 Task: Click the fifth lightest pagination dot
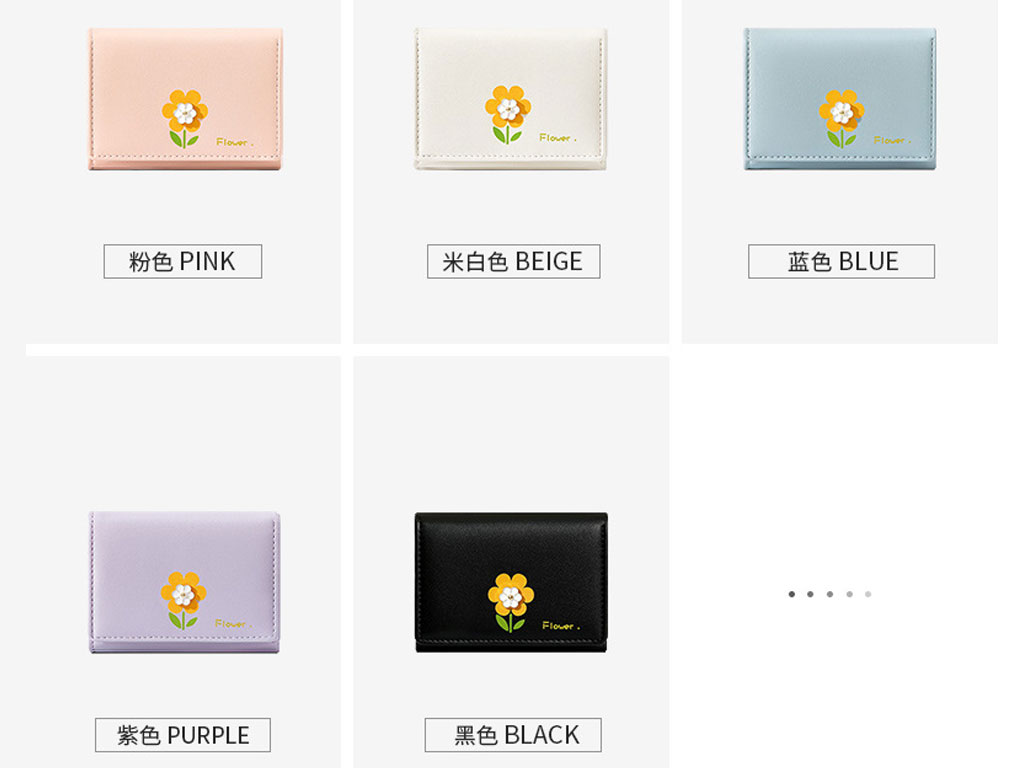pyautogui.click(x=868, y=594)
